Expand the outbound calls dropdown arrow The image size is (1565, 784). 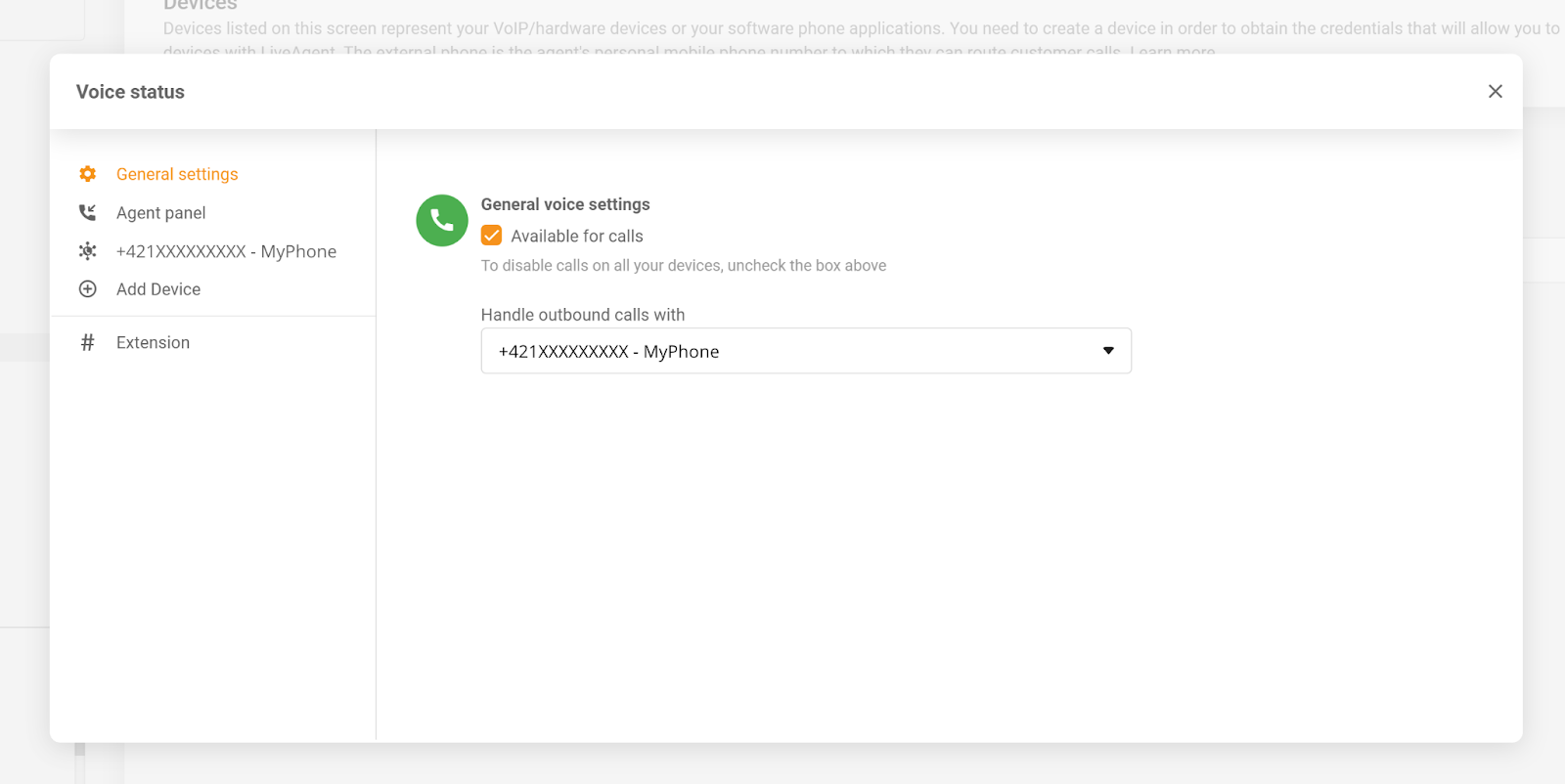click(1108, 351)
